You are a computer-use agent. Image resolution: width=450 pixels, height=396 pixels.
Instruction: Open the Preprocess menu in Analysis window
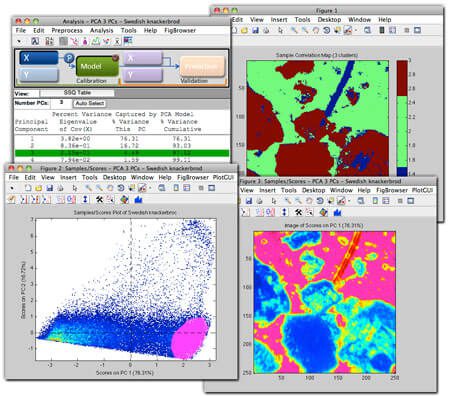[67, 30]
